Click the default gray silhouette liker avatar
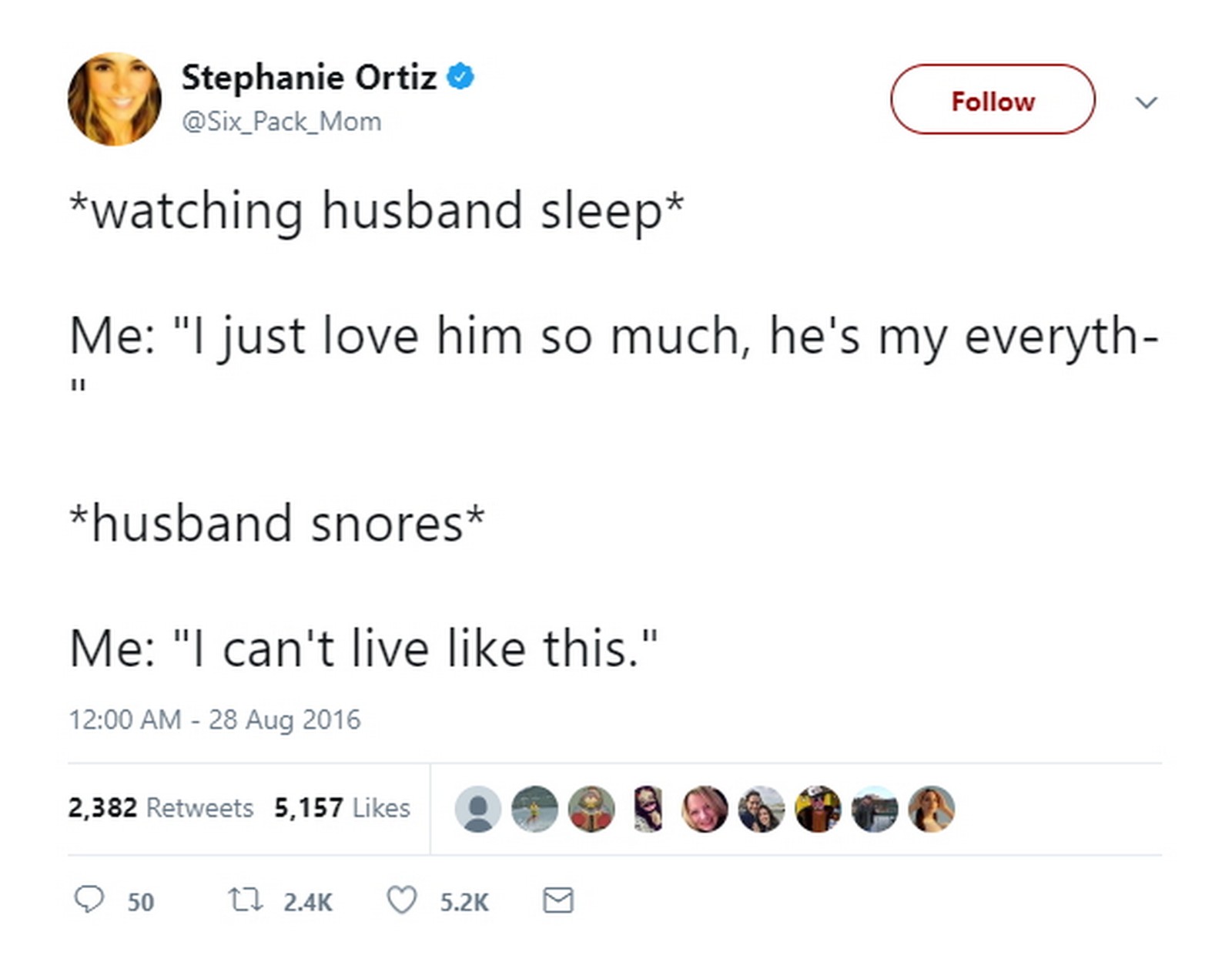Image resolution: width=1232 pixels, height=969 pixels. [x=477, y=809]
